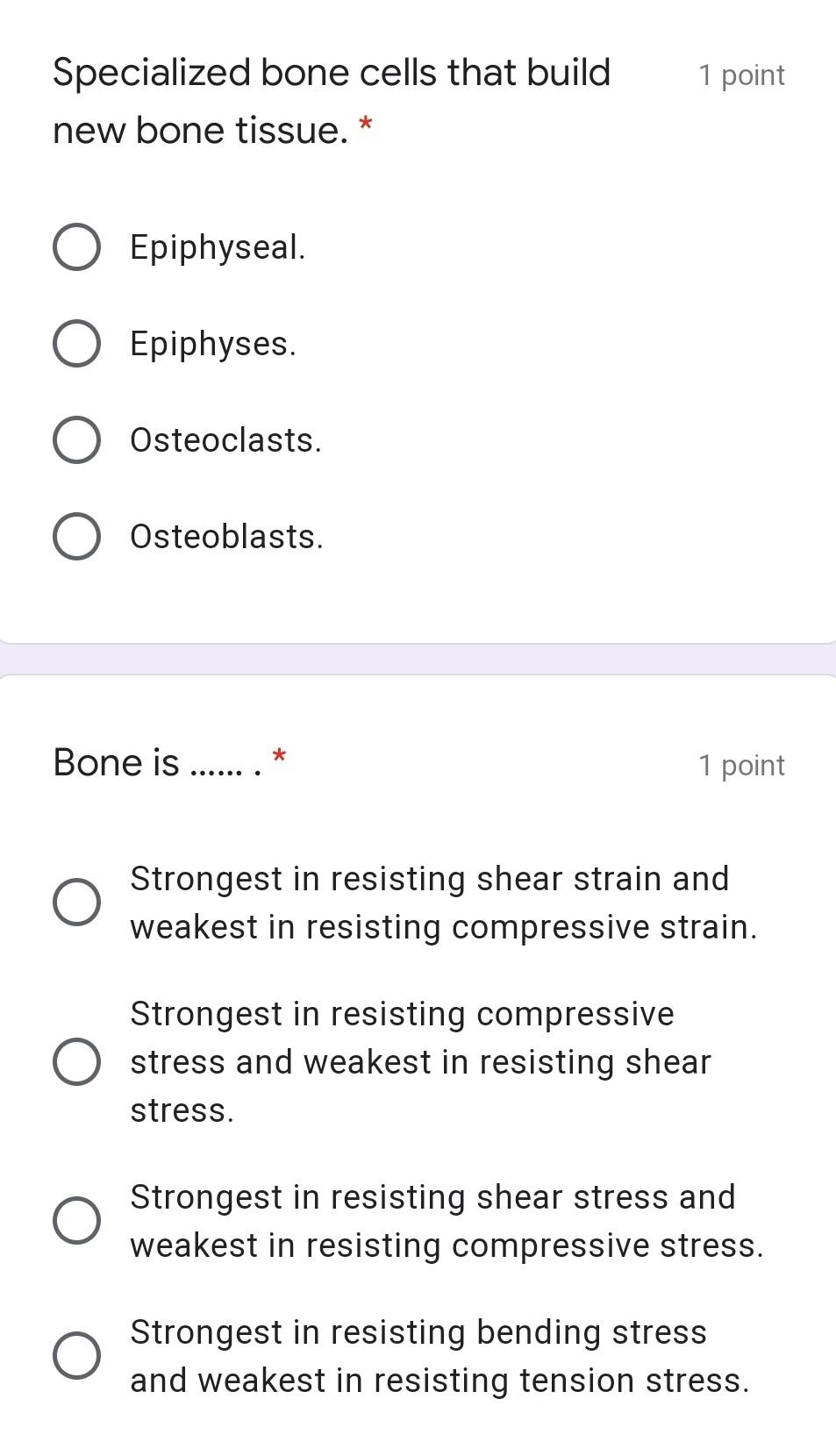
Task: Click text 'stress and weakest in resisting shear'
Action: pyautogui.click(x=420, y=1062)
